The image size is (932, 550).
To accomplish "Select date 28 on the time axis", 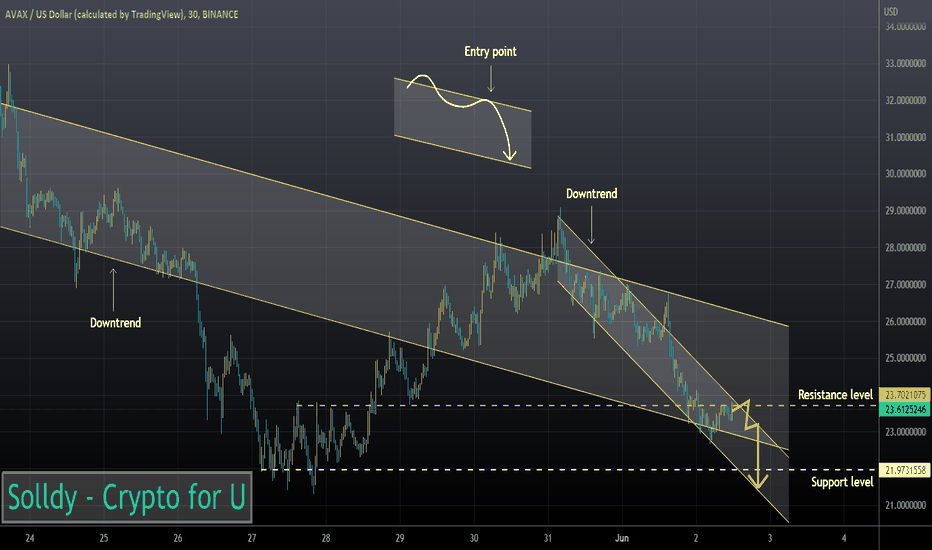I will [x=326, y=538].
